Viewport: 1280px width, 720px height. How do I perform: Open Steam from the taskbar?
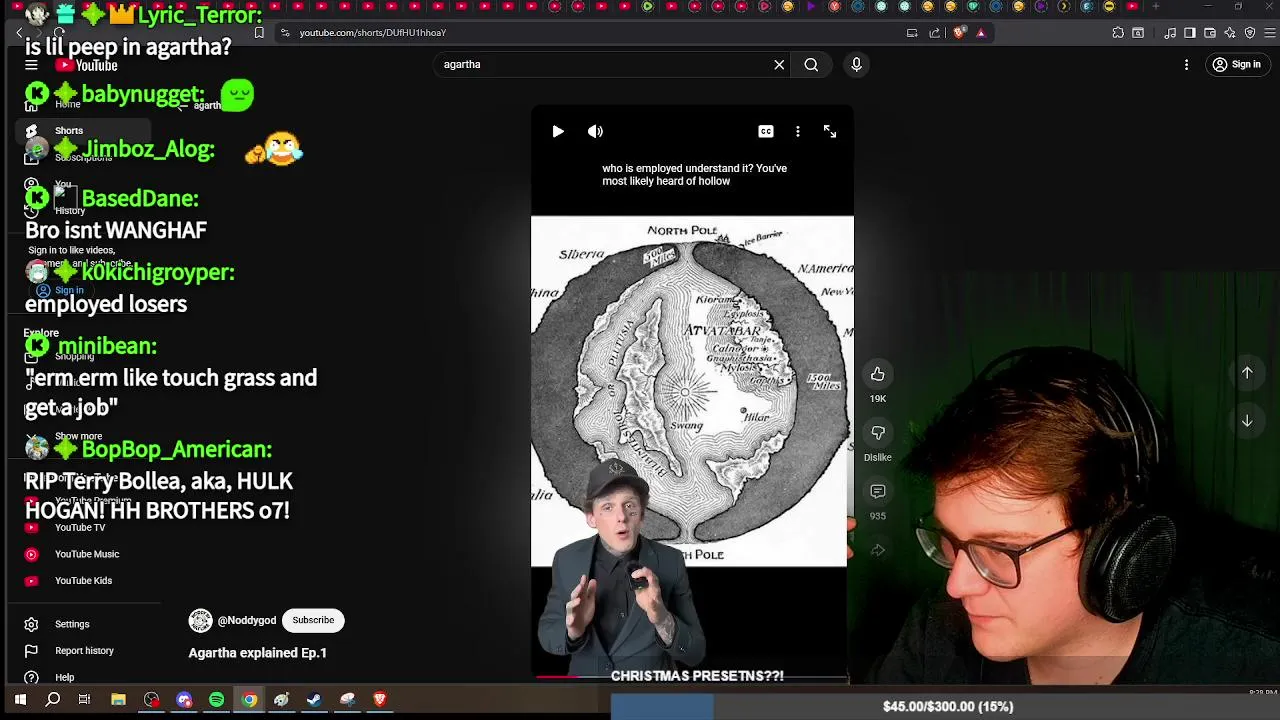[314, 700]
